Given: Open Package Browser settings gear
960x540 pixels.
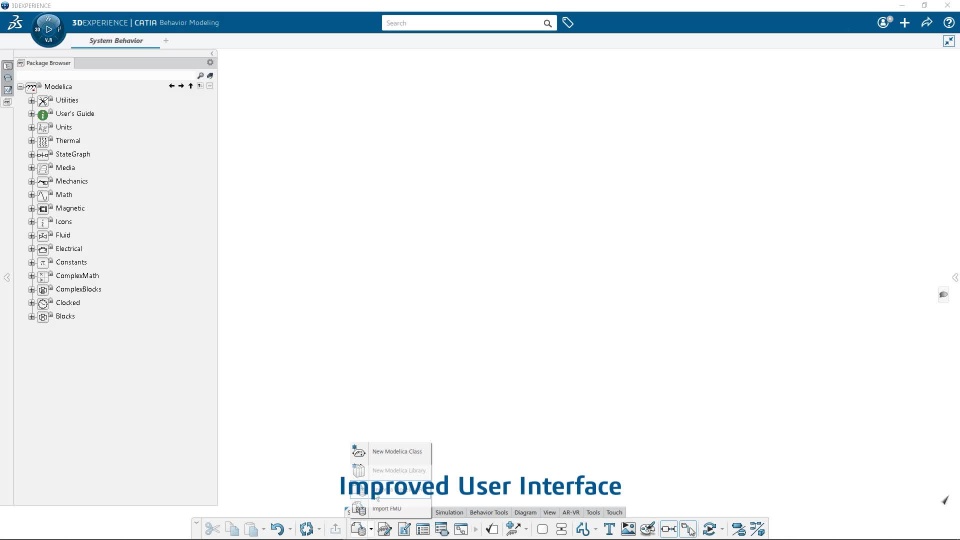Looking at the screenshot, I should pos(210,62).
